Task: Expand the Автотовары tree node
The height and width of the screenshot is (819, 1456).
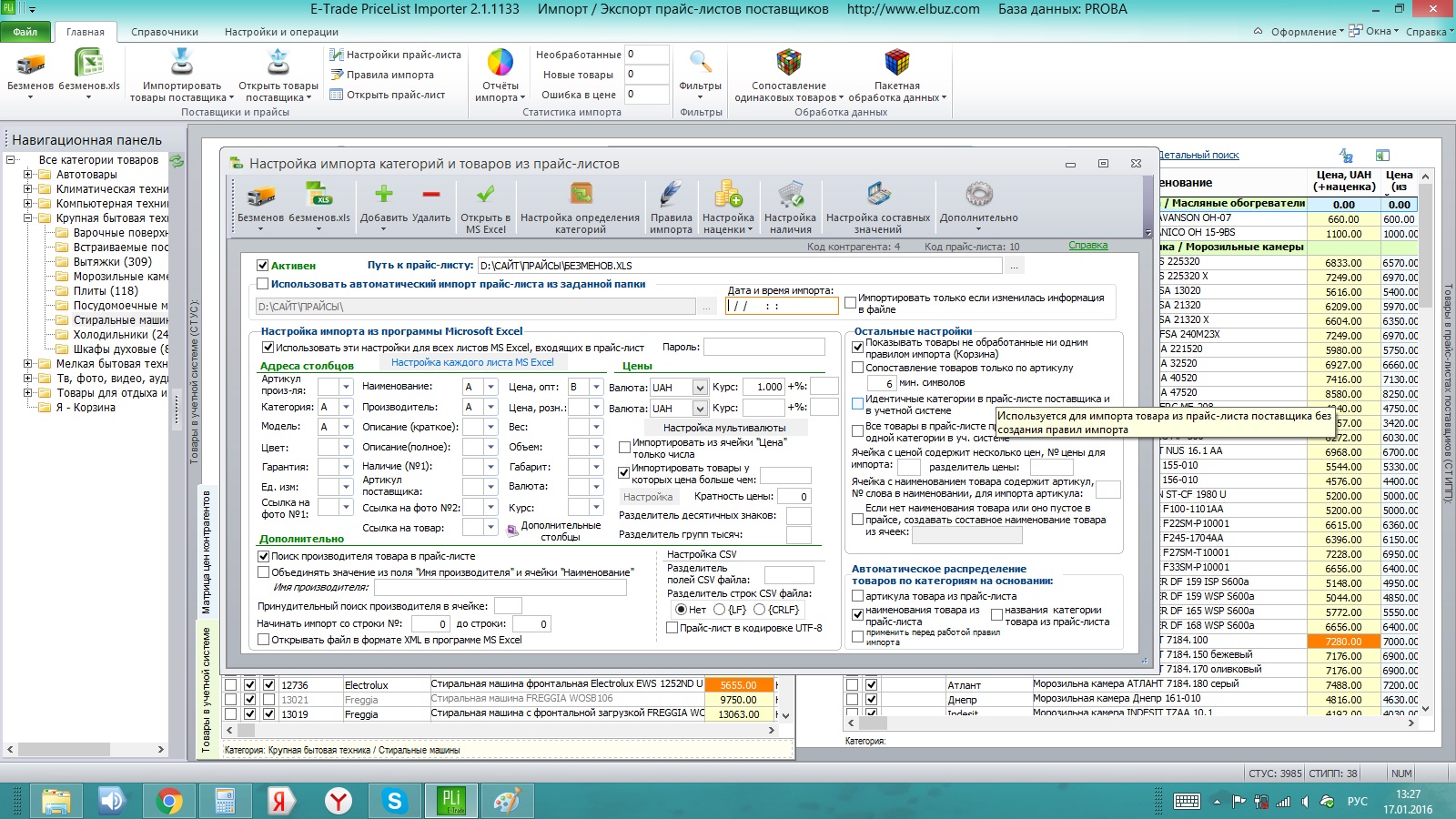Action: pyautogui.click(x=27, y=175)
